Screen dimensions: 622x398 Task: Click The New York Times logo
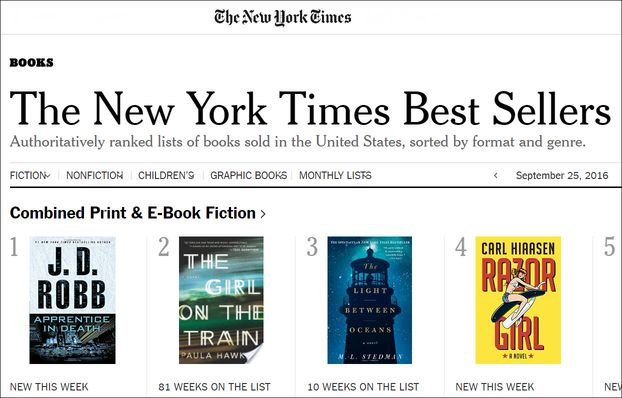coord(282,17)
